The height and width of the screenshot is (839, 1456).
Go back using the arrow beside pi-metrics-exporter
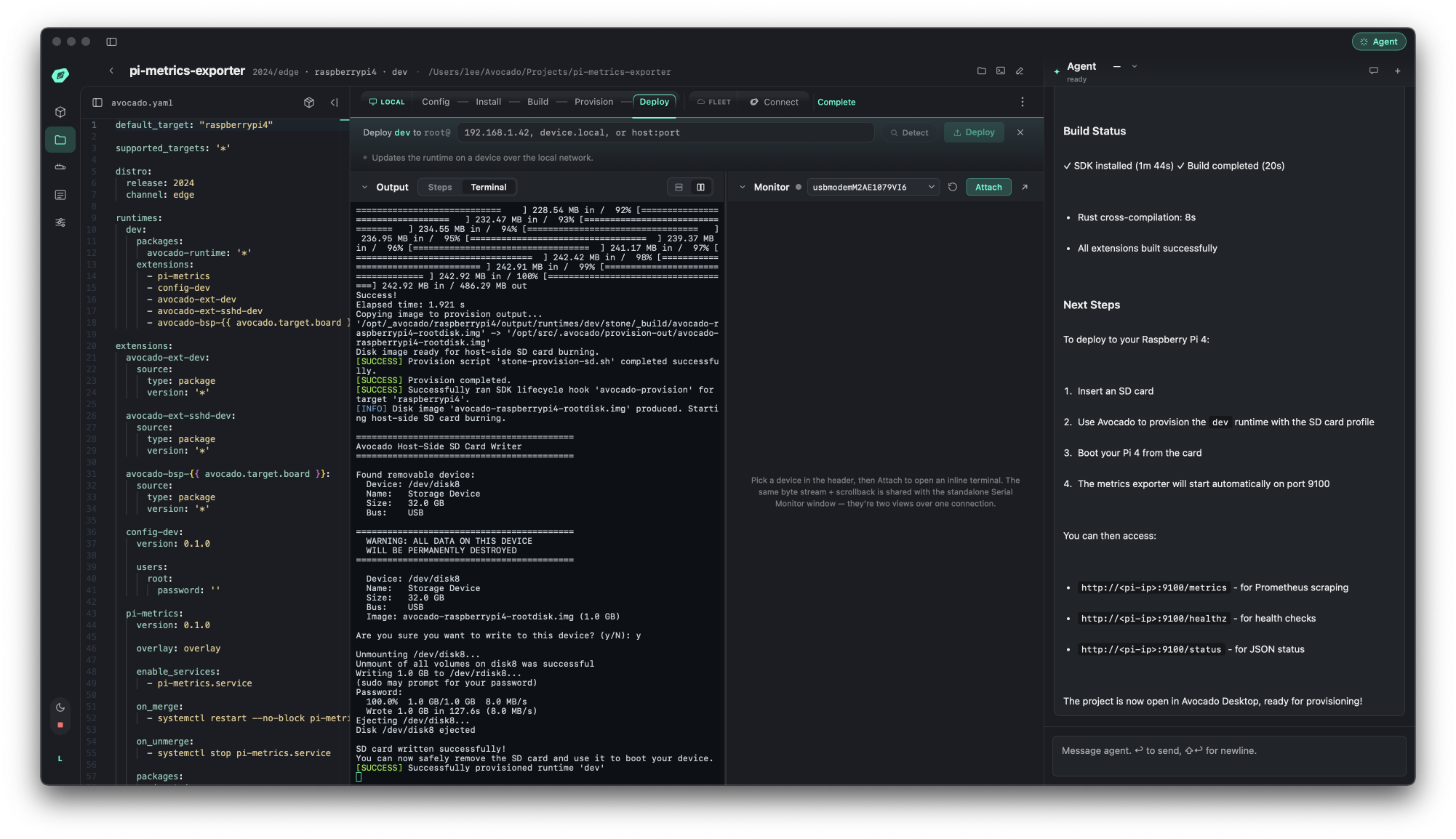coord(111,71)
